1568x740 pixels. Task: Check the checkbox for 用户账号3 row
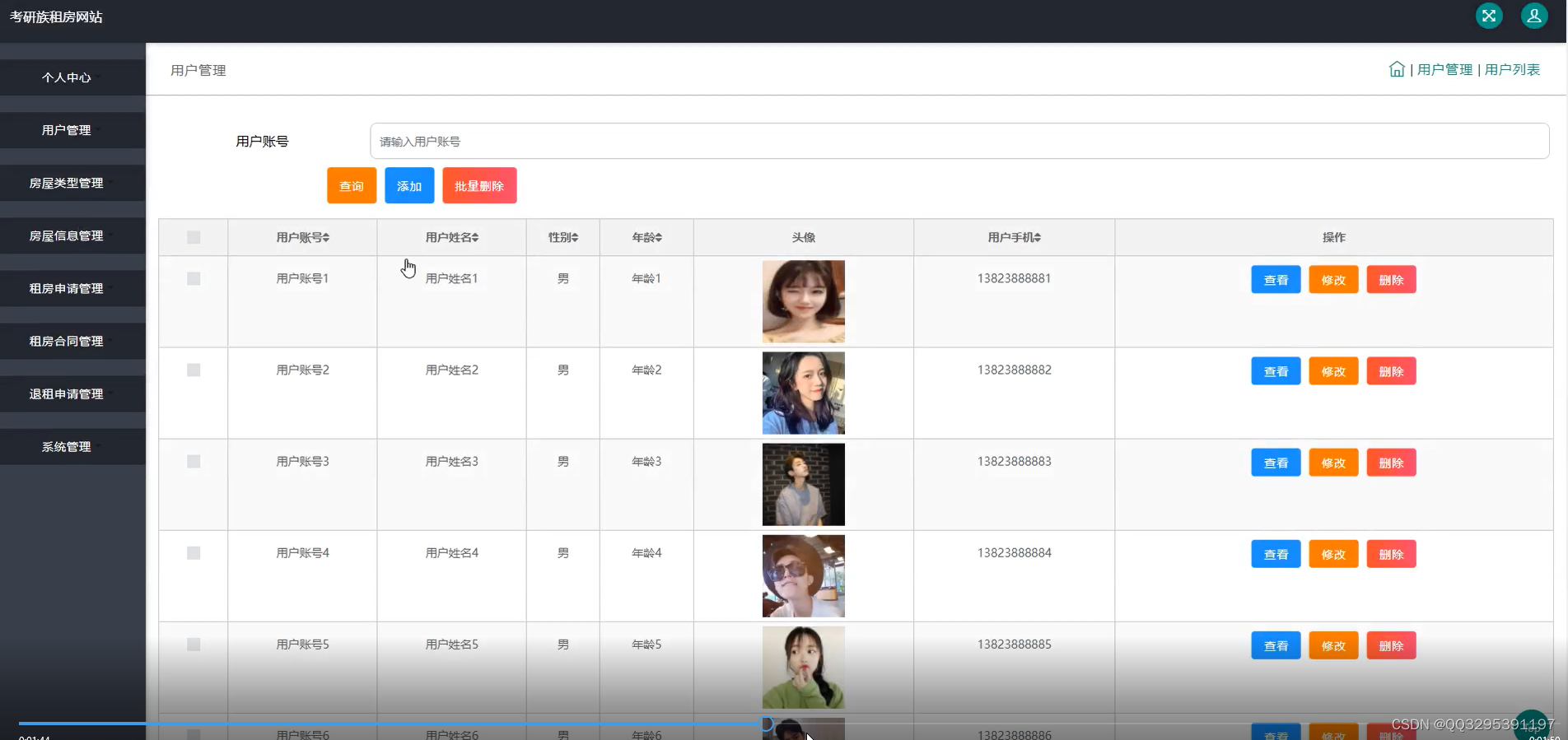[x=194, y=462]
